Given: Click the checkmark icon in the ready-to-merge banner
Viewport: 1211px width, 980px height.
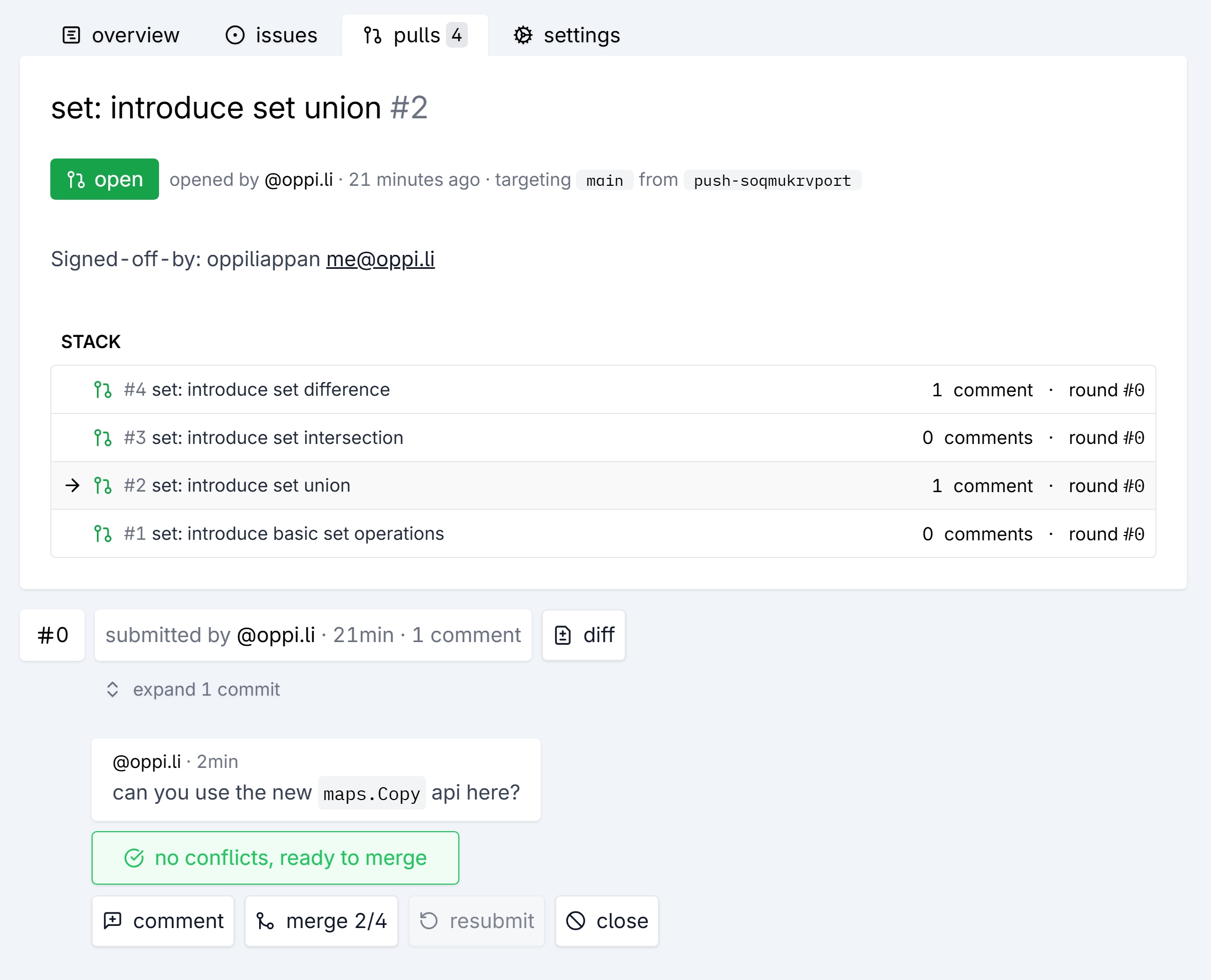Looking at the screenshot, I should tap(133, 857).
